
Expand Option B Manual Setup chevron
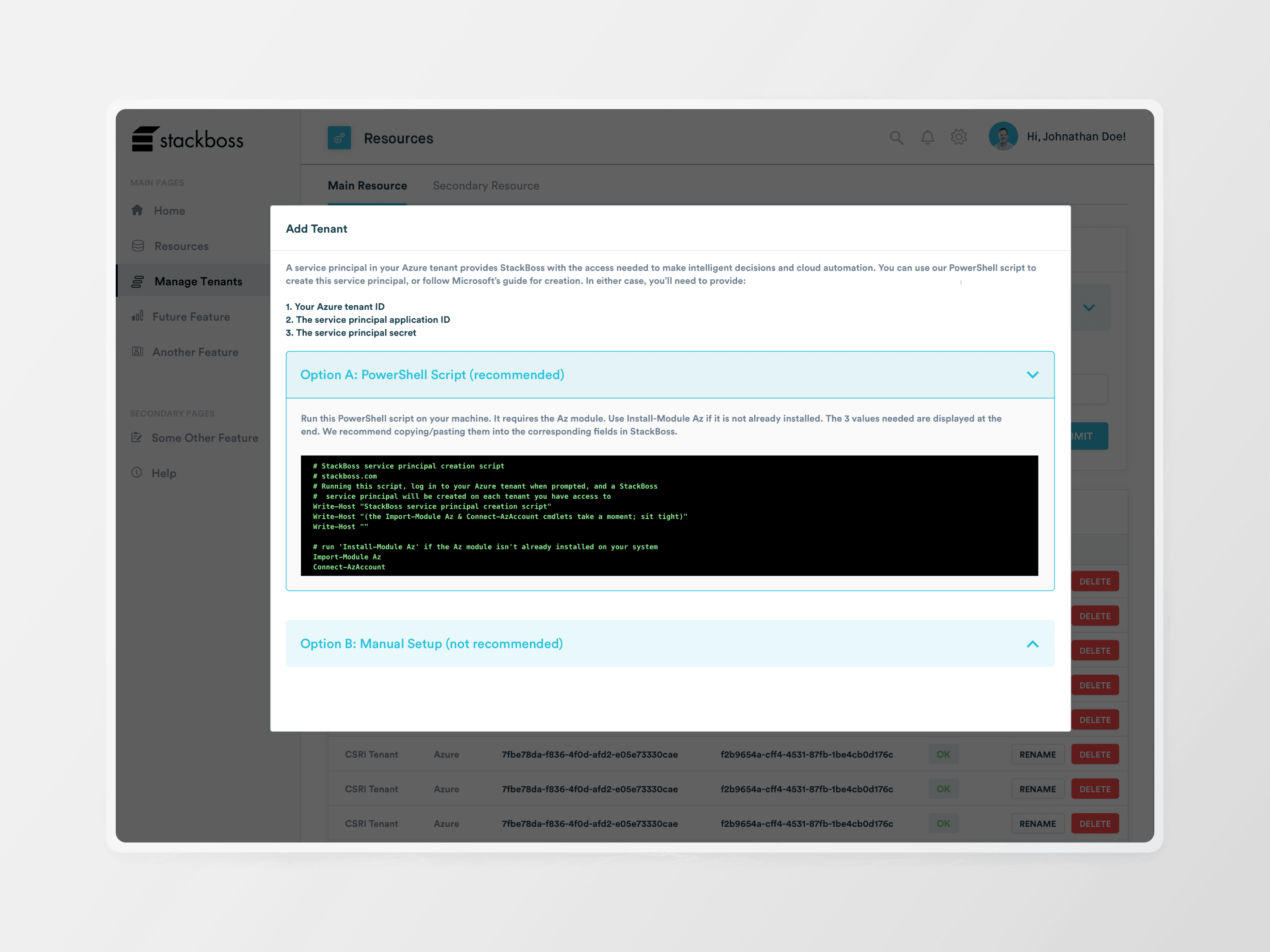(1032, 644)
